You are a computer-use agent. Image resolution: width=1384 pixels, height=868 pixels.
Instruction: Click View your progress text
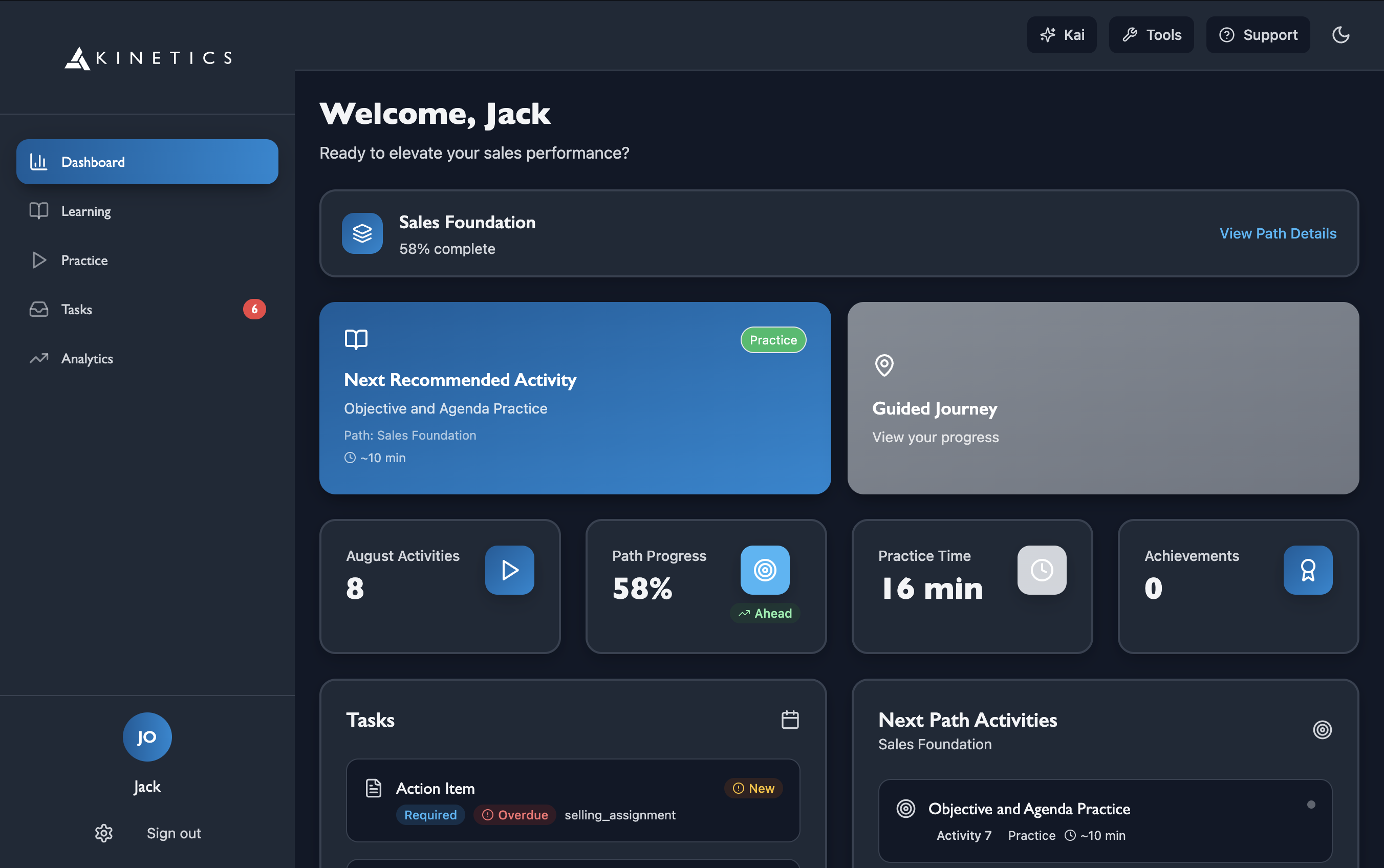pos(935,438)
